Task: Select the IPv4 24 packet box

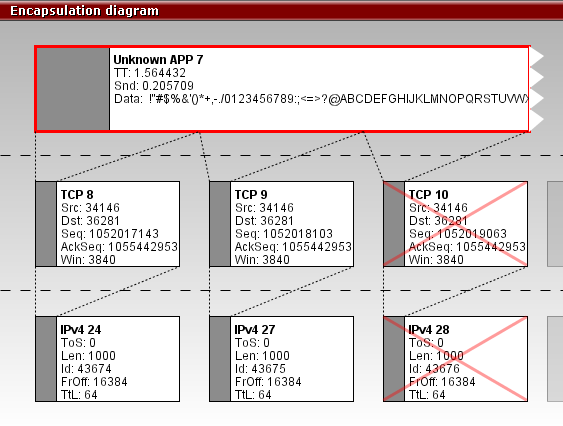Action: pyautogui.click(x=107, y=359)
